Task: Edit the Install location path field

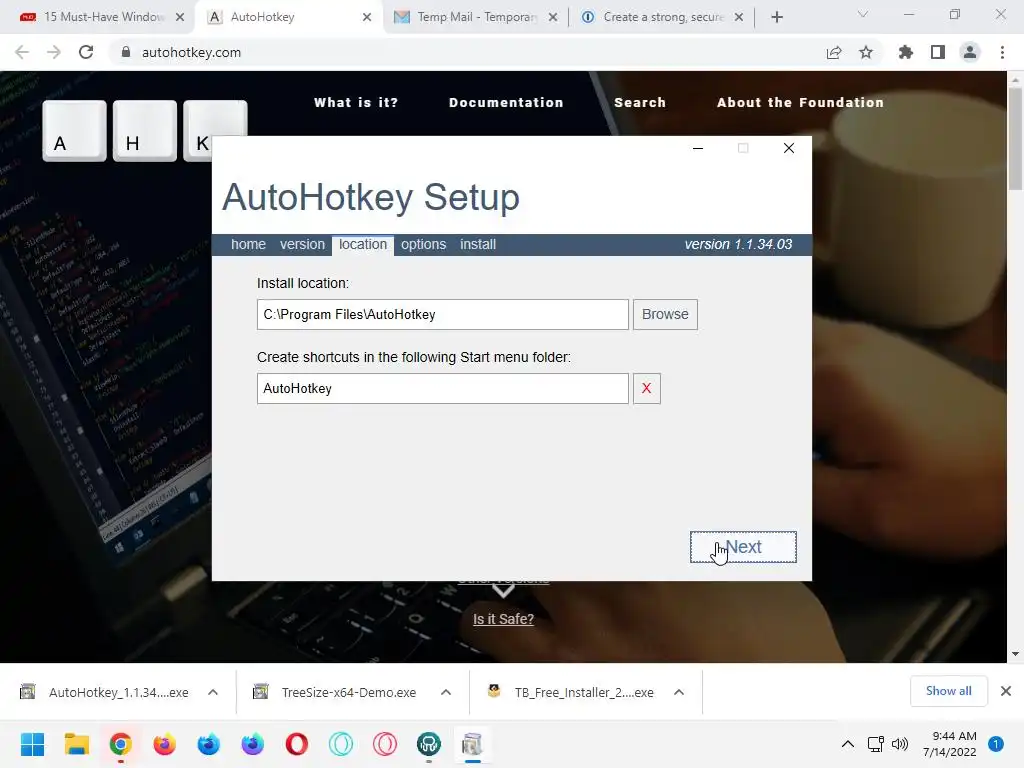Action: (443, 315)
